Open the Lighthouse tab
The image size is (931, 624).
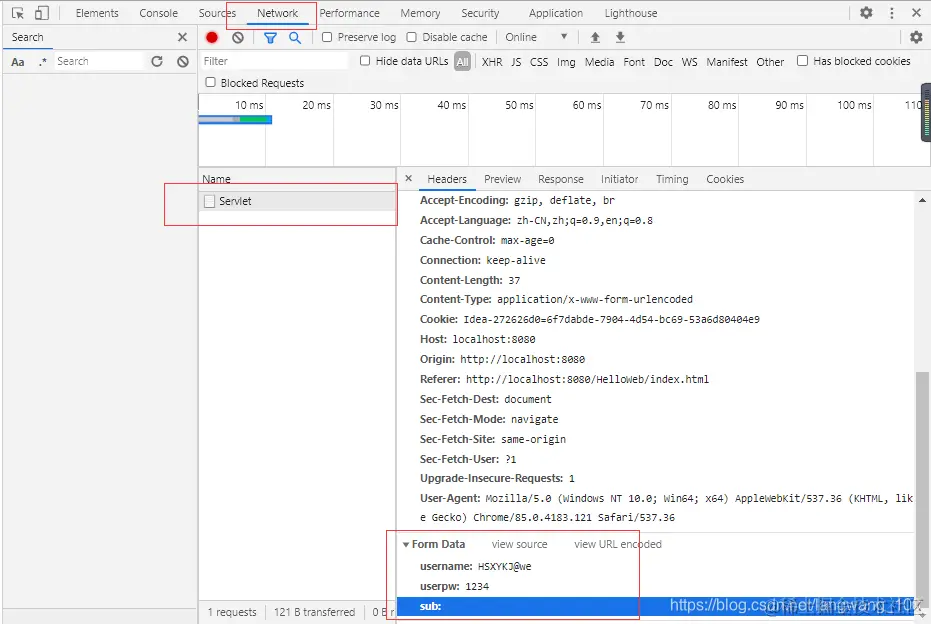click(x=631, y=13)
